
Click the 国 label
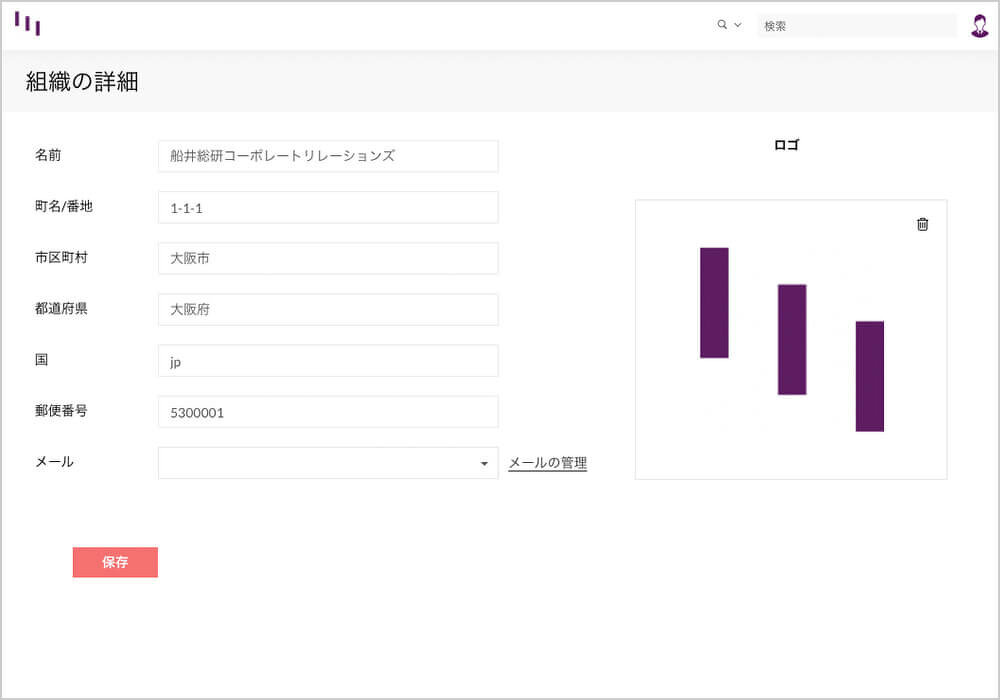(x=41, y=360)
